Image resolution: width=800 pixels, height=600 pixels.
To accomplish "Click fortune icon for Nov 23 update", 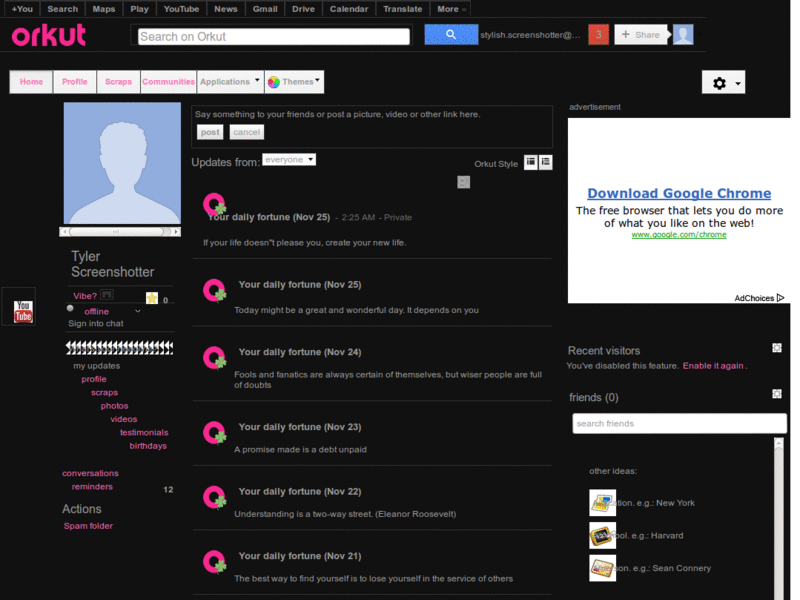I will tap(215, 433).
